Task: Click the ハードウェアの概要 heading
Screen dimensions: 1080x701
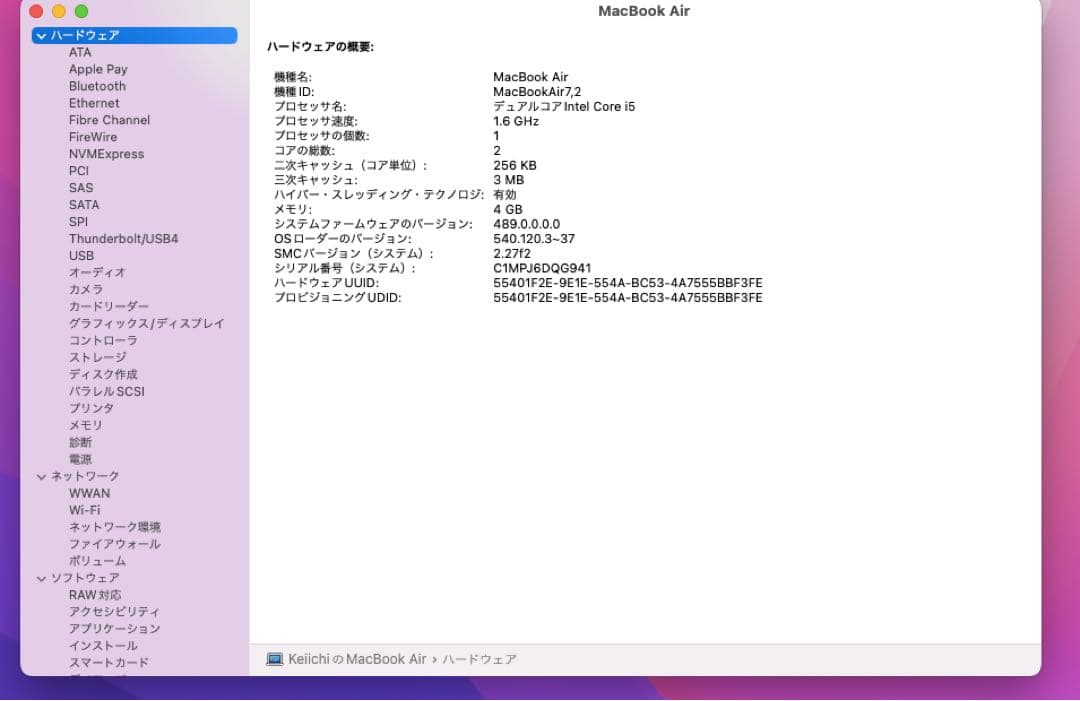Action: point(320,47)
